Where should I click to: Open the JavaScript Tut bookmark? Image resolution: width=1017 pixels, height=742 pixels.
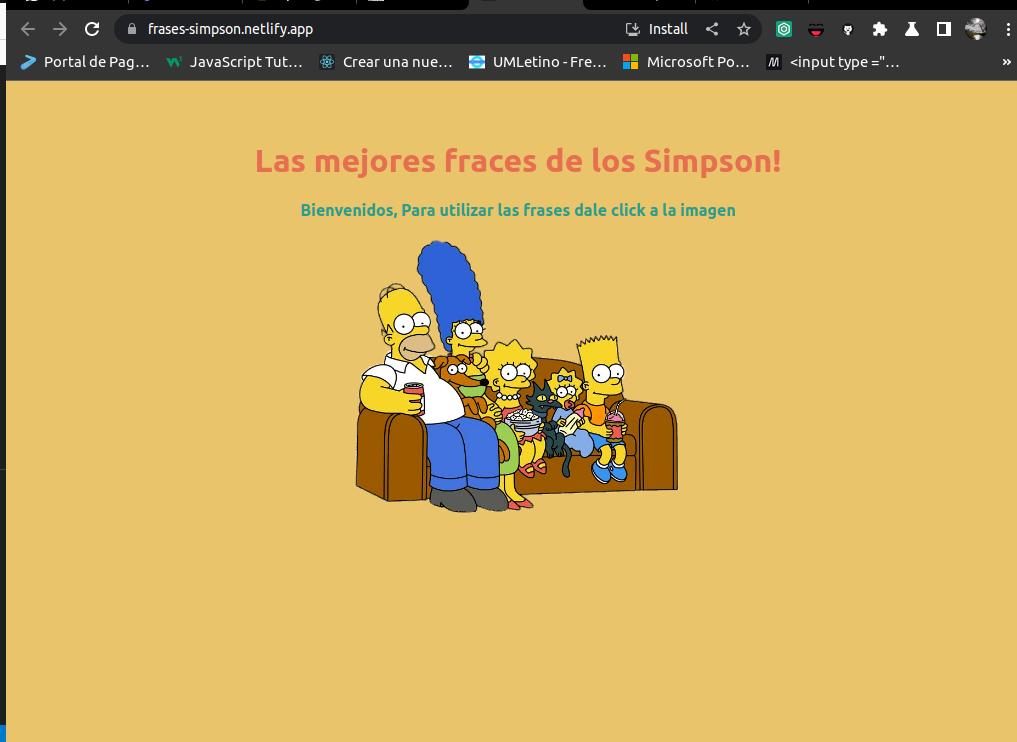(x=234, y=62)
